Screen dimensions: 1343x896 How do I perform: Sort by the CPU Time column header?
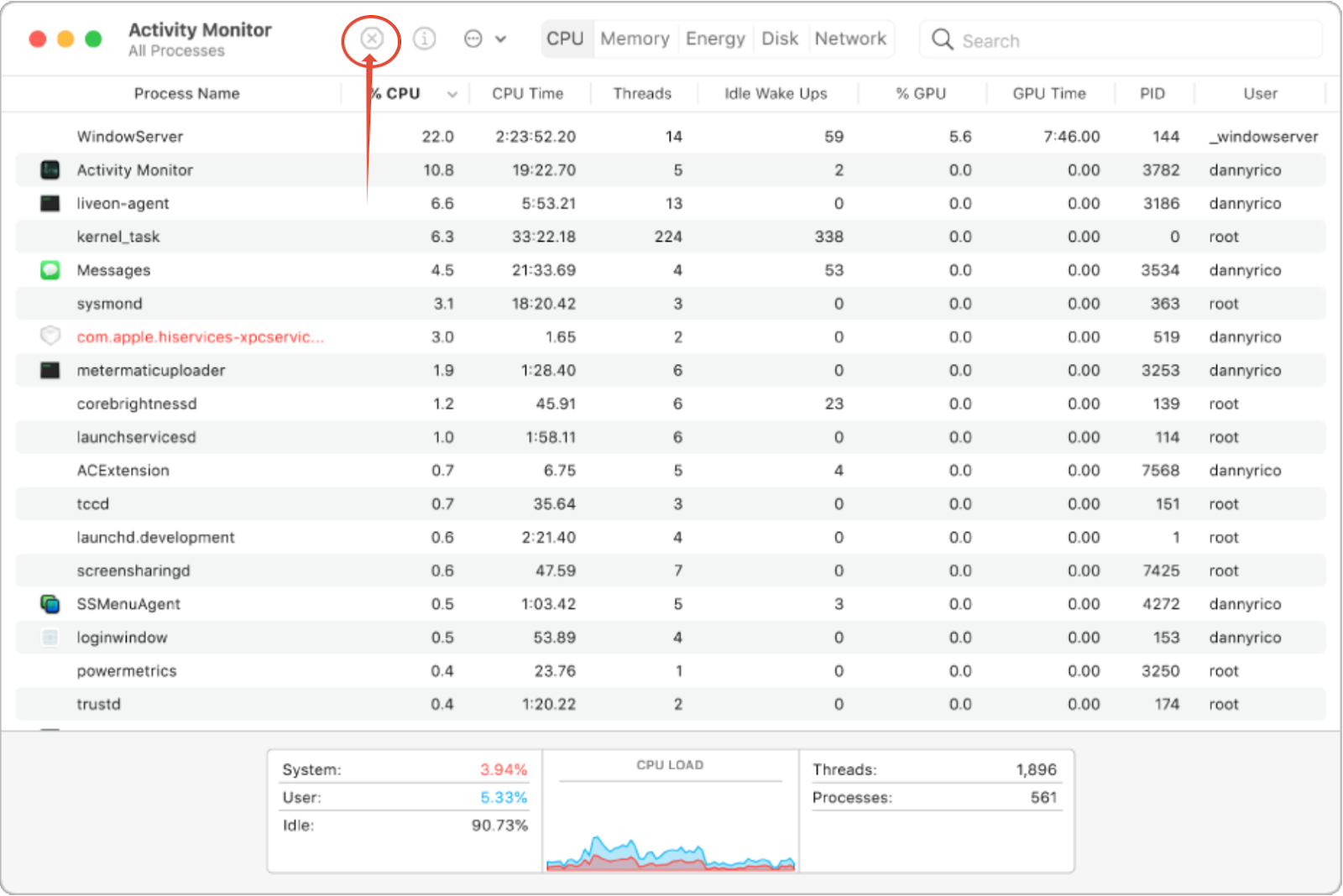click(x=528, y=93)
